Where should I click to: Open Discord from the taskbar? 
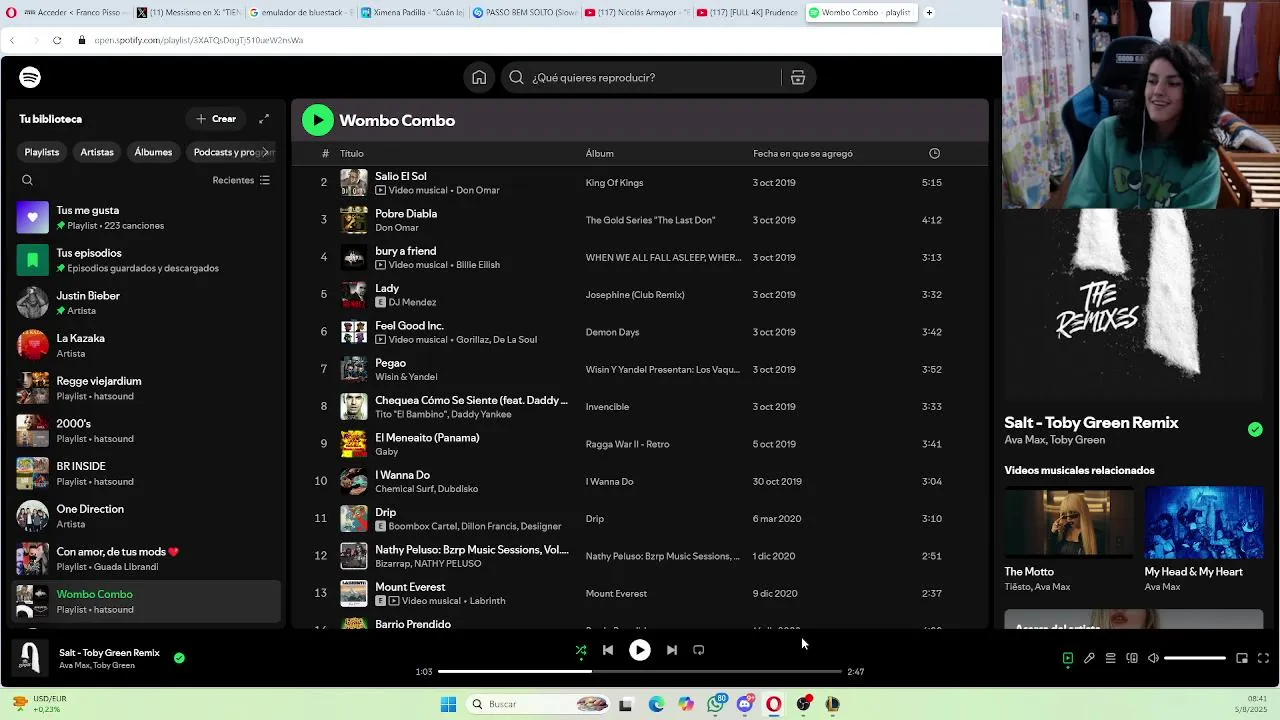[745, 704]
